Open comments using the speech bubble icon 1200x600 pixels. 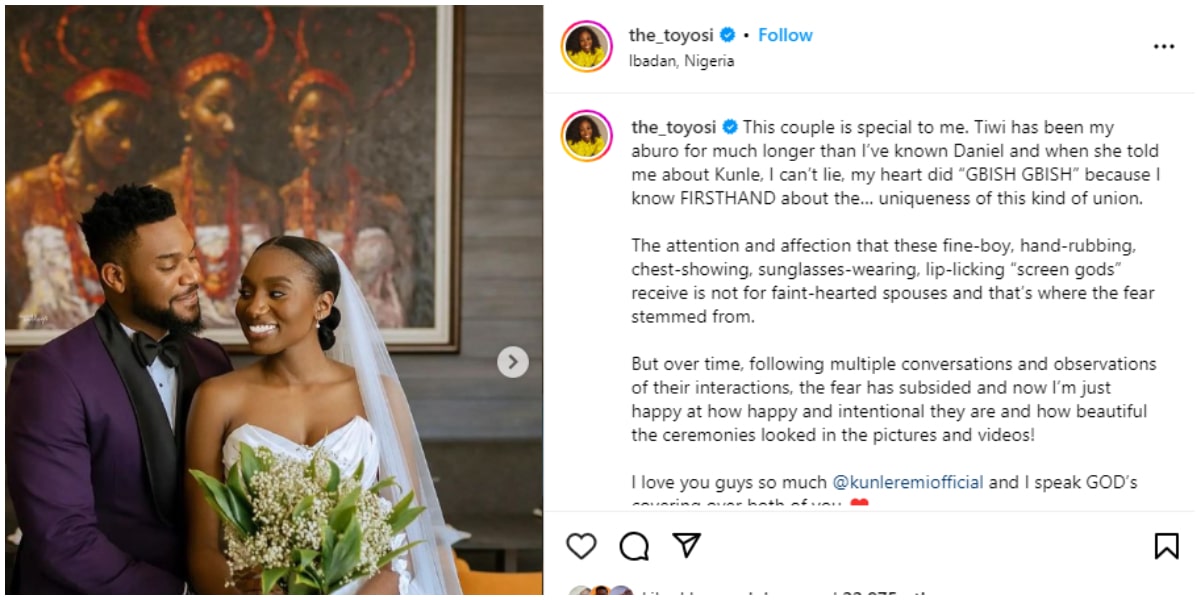click(634, 545)
